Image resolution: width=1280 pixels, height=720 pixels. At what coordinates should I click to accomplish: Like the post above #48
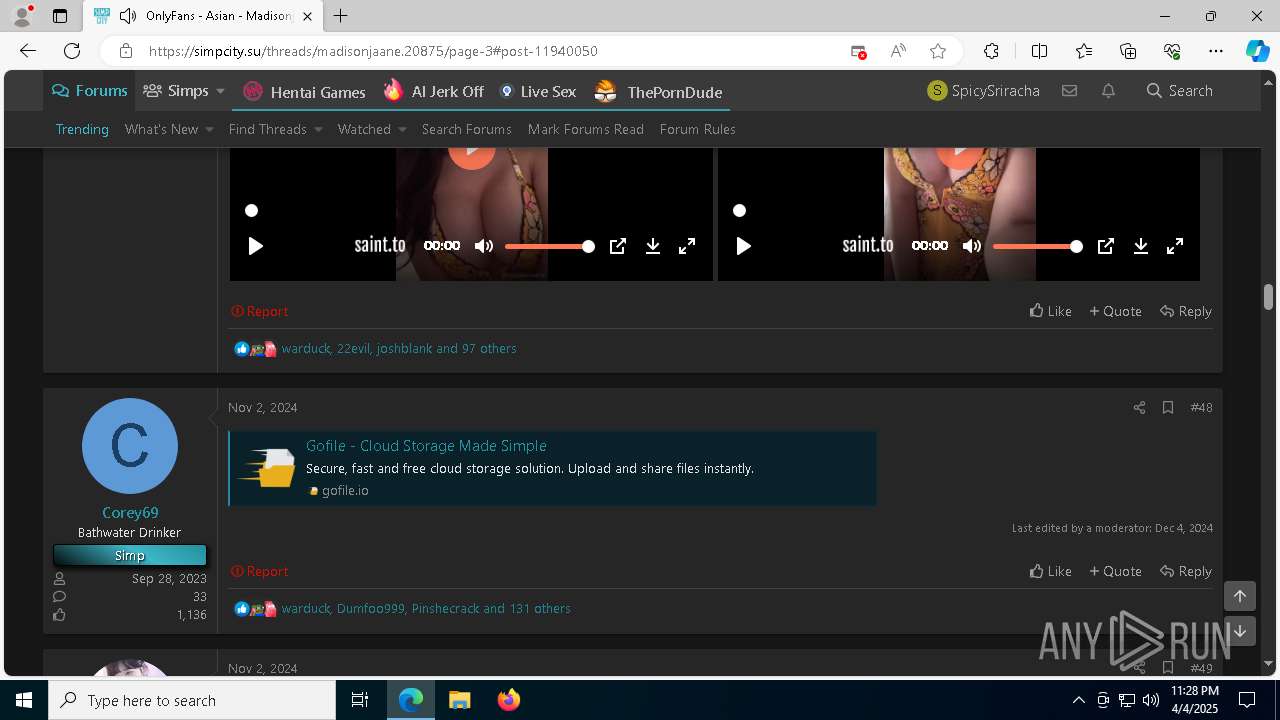tap(1050, 311)
